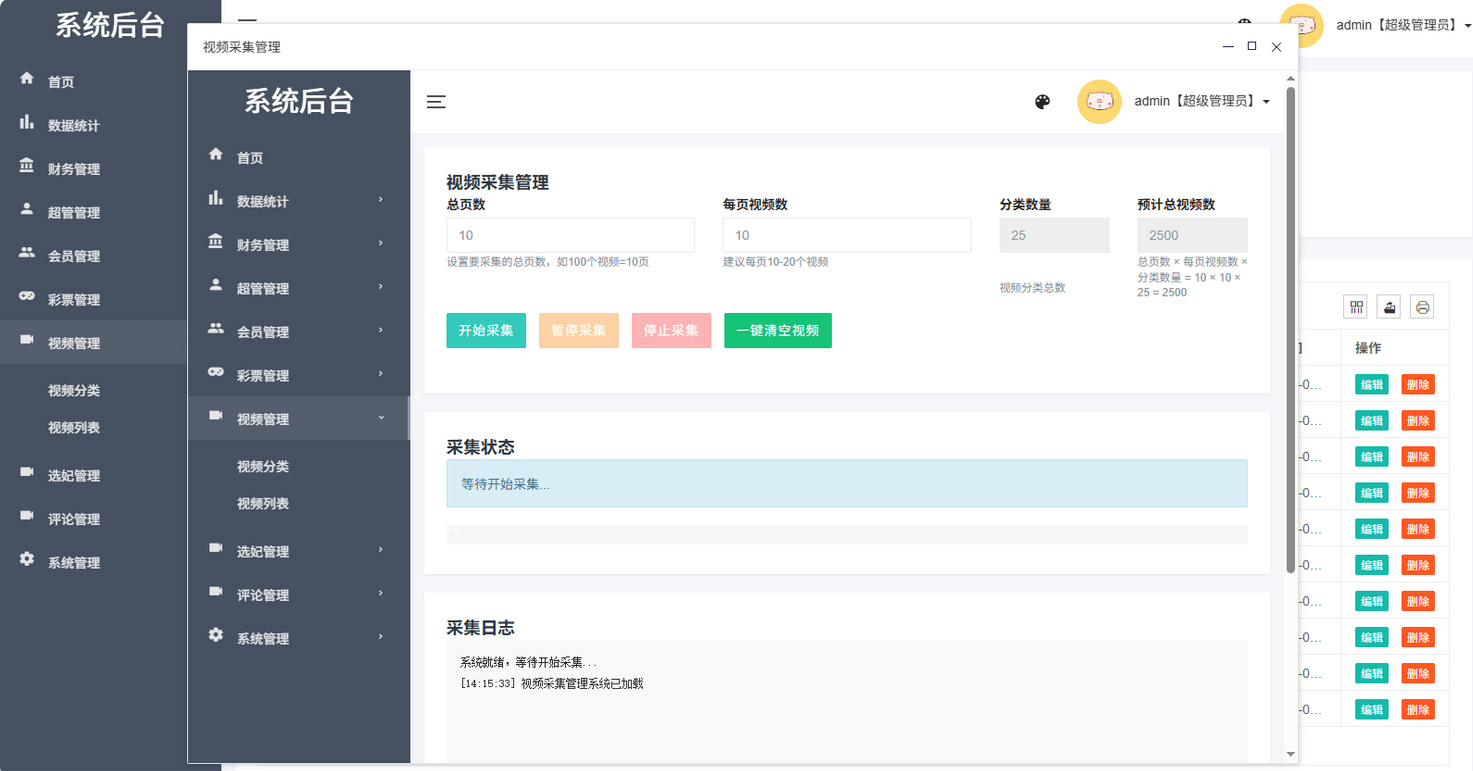Open the admin dropdown in popup header

pyautogui.click(x=1202, y=102)
